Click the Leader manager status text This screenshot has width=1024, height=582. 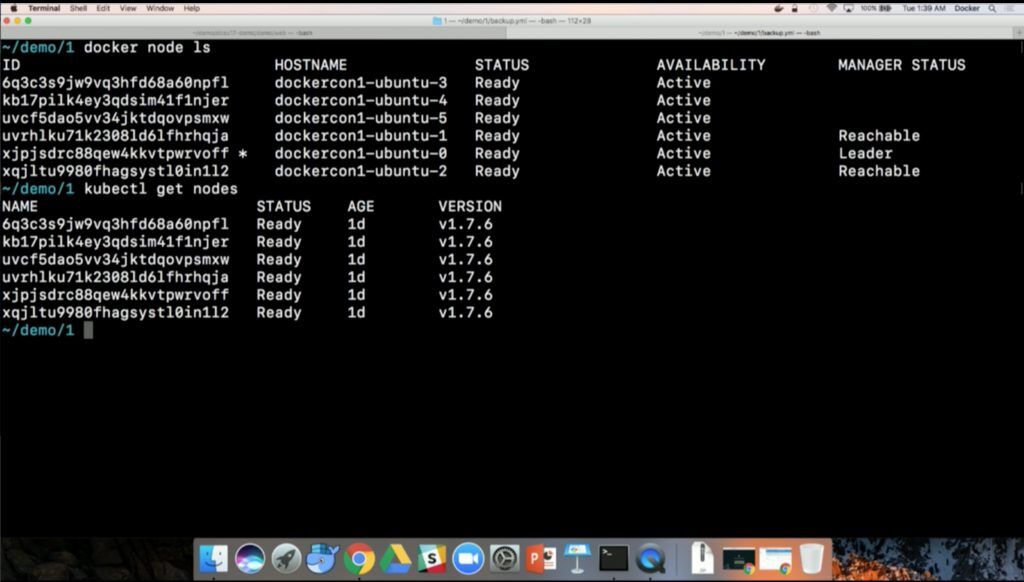pos(865,154)
